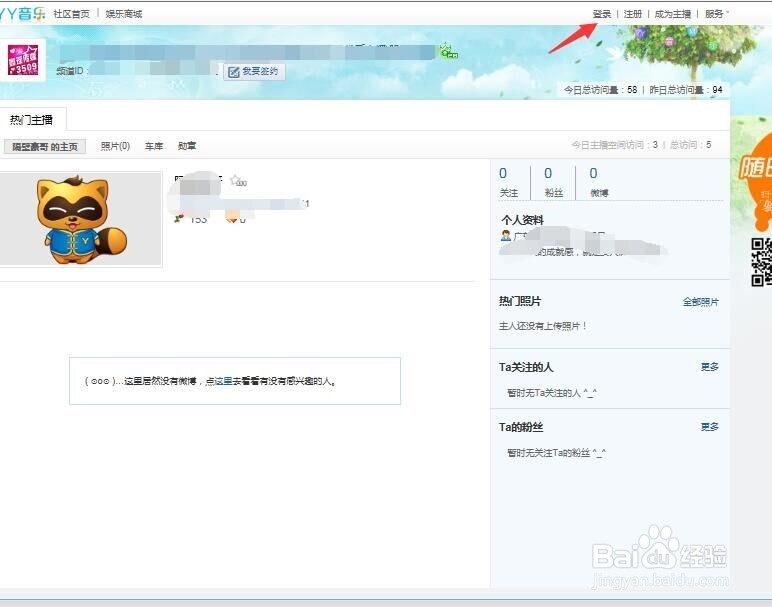Click the 暂时无关注Ta的粉丝 text
Screen dimensions: 772x607
point(557,453)
